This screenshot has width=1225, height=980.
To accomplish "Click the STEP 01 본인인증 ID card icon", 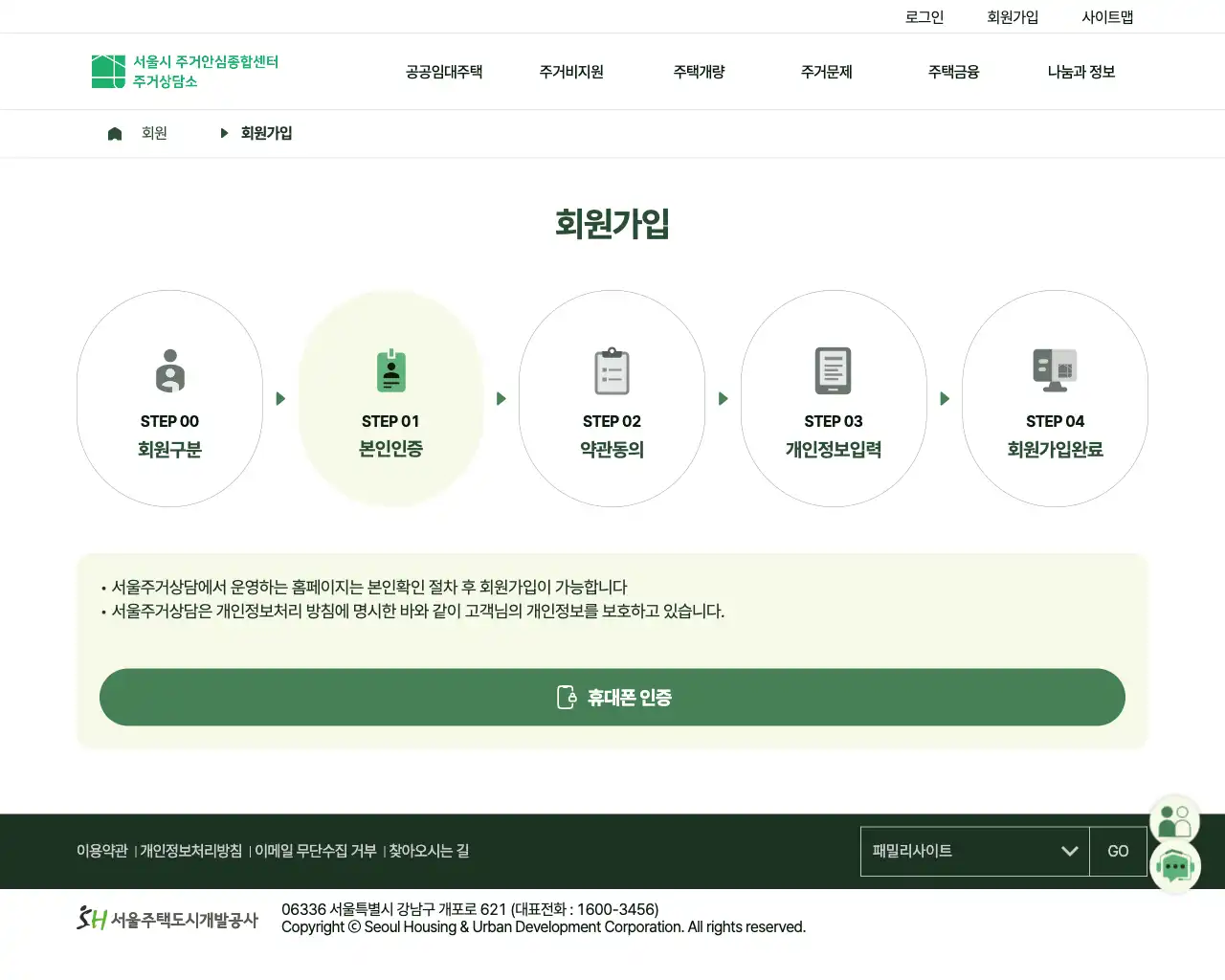I will click(390, 372).
